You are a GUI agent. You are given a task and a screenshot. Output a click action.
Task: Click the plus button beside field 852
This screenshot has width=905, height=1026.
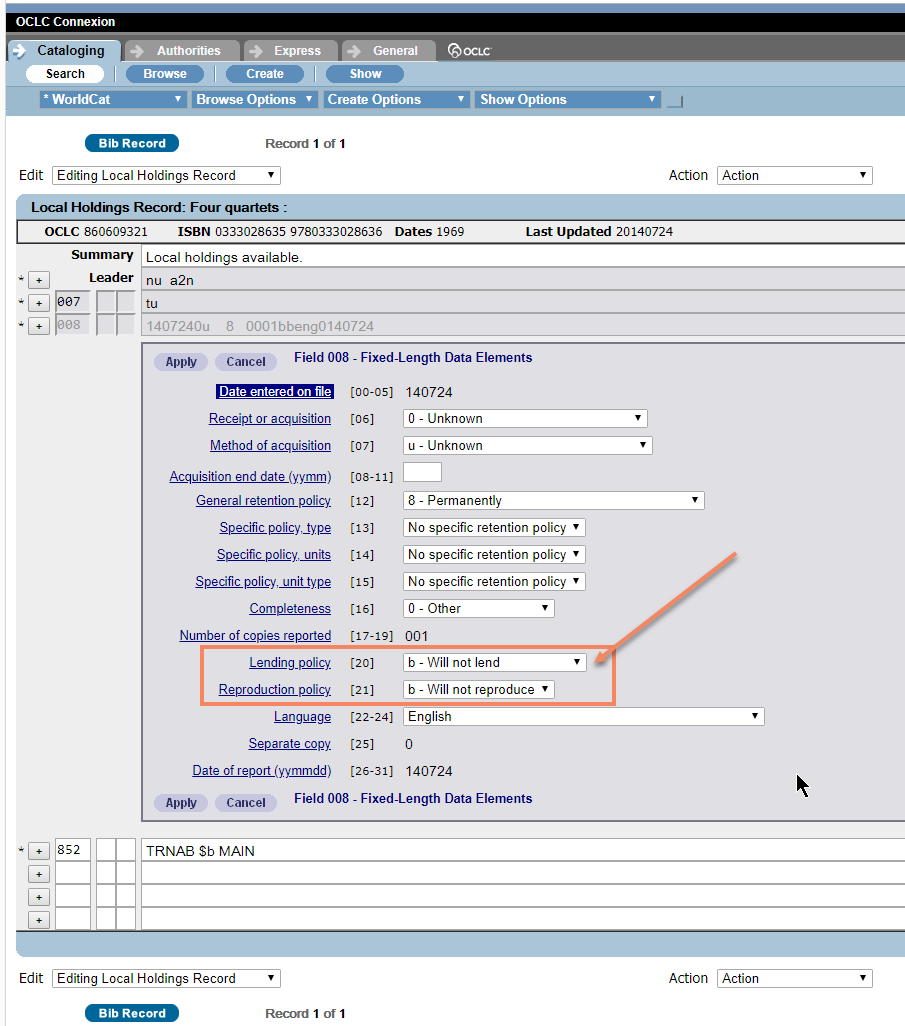tap(39, 851)
